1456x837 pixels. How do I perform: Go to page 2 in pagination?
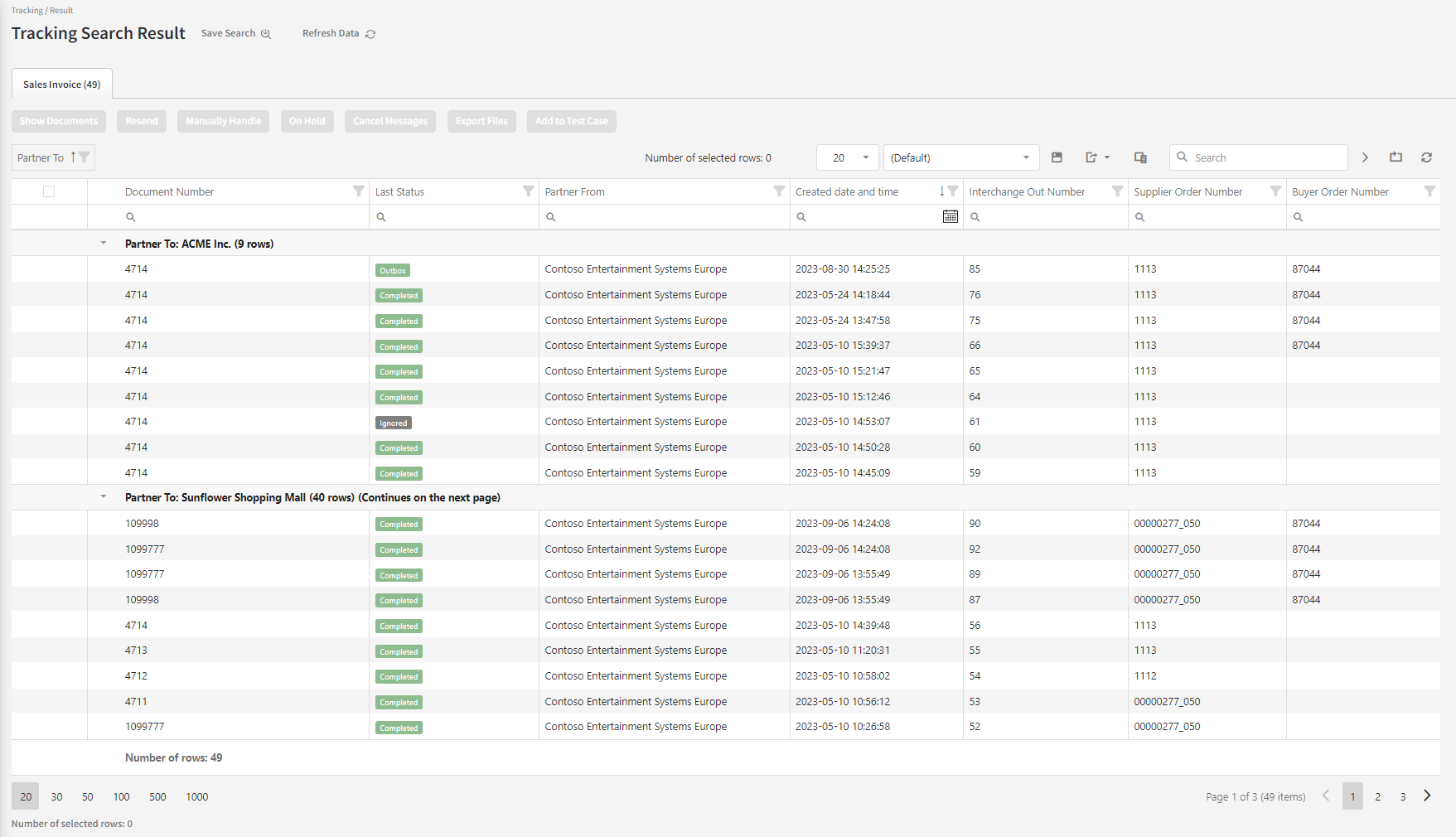(1377, 796)
